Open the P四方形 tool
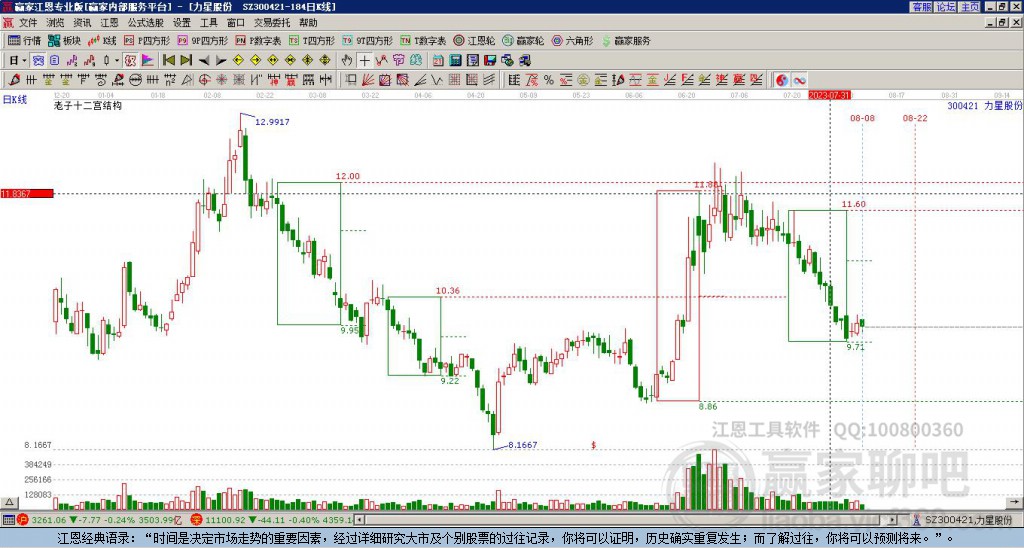This screenshot has width=1024, height=548. tap(147, 40)
